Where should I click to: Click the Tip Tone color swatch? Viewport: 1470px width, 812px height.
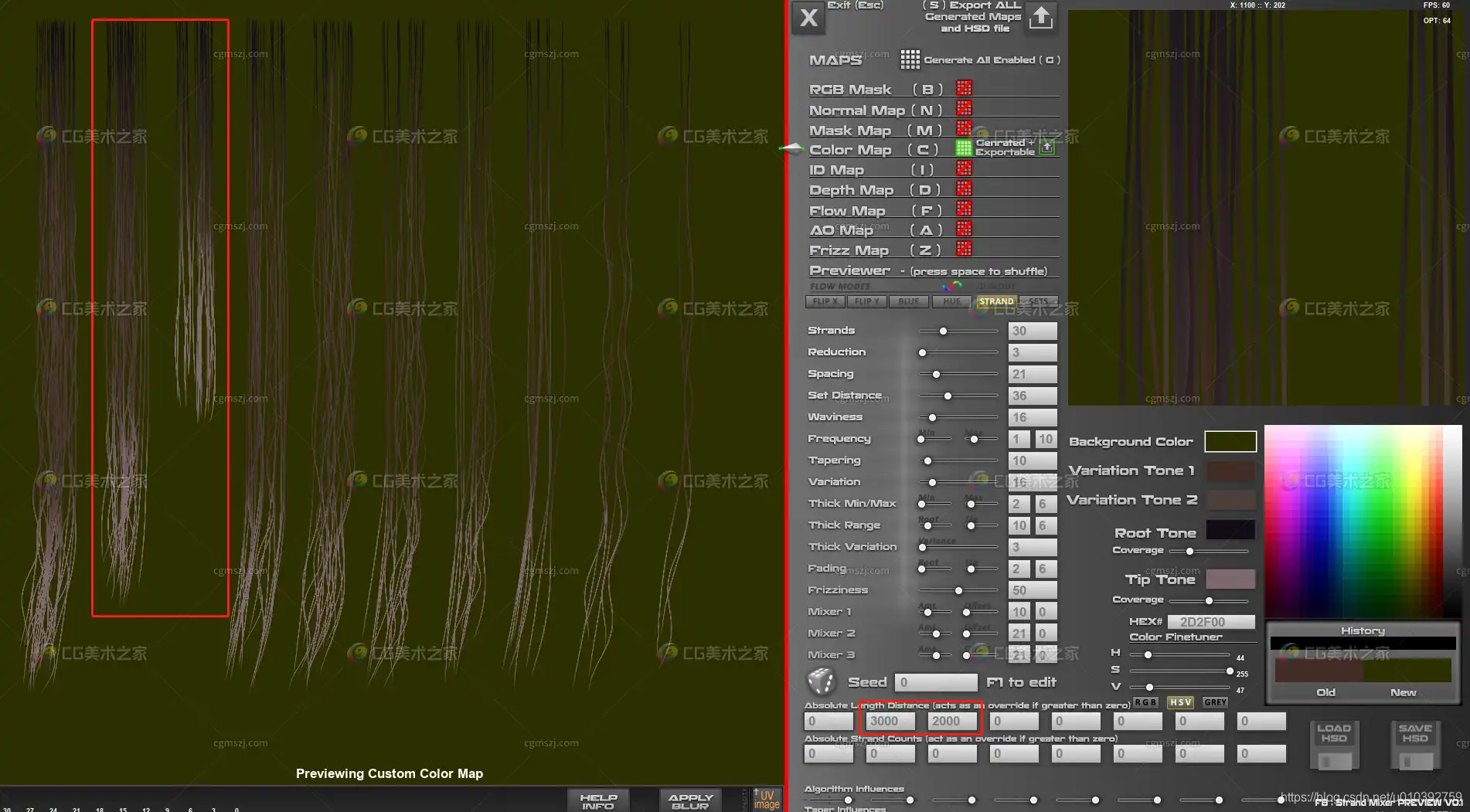click(x=1230, y=579)
